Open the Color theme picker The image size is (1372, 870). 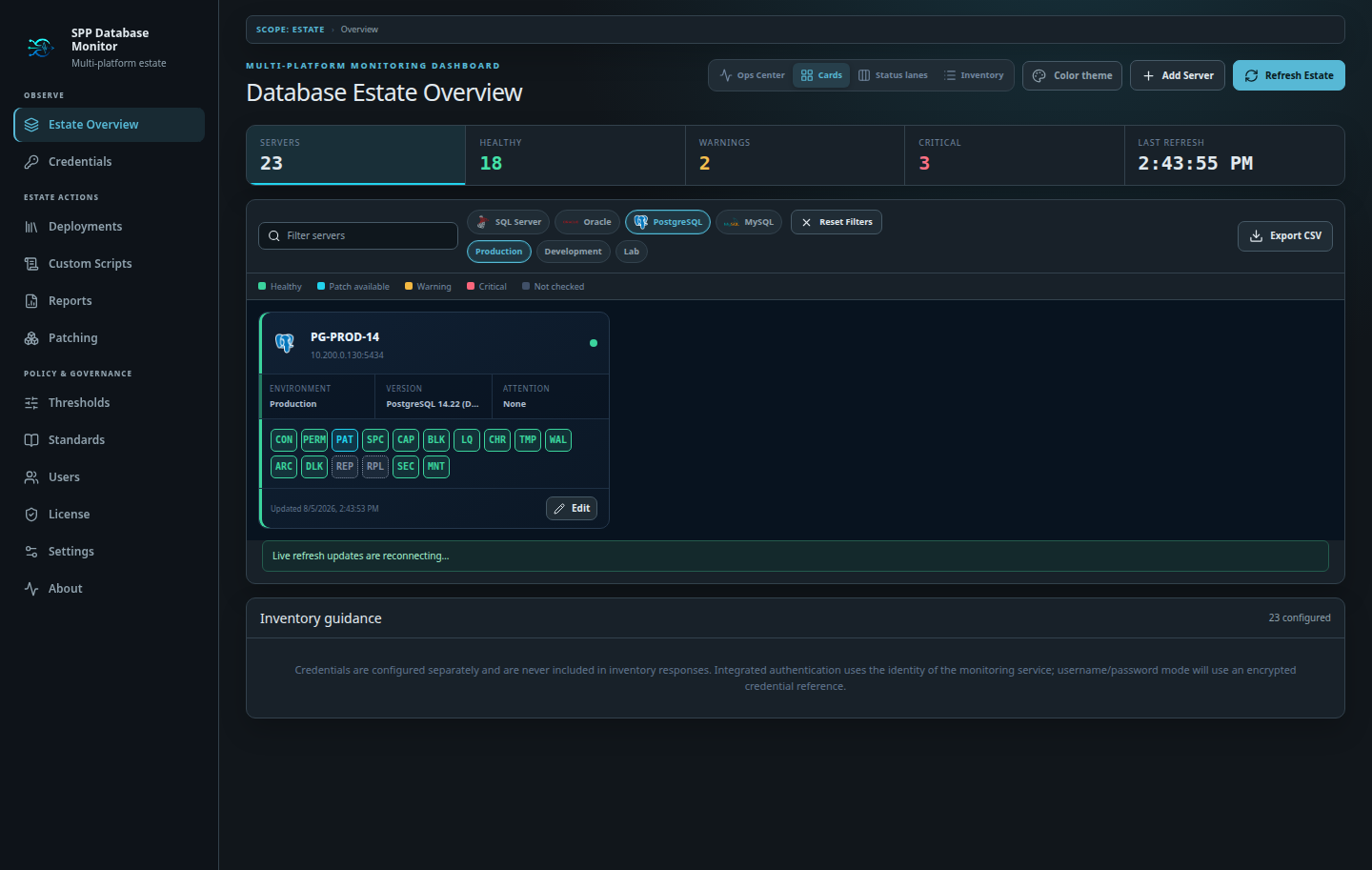[x=1072, y=75]
